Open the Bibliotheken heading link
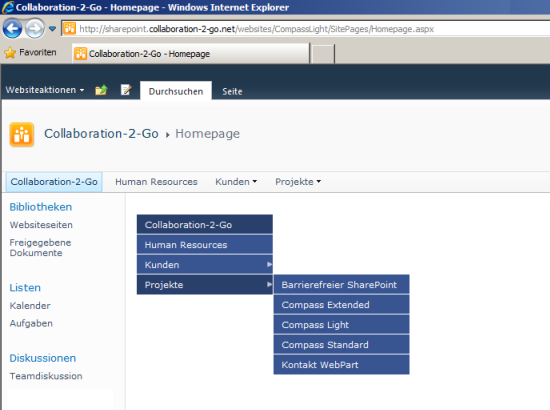The image size is (550, 410). [41, 207]
